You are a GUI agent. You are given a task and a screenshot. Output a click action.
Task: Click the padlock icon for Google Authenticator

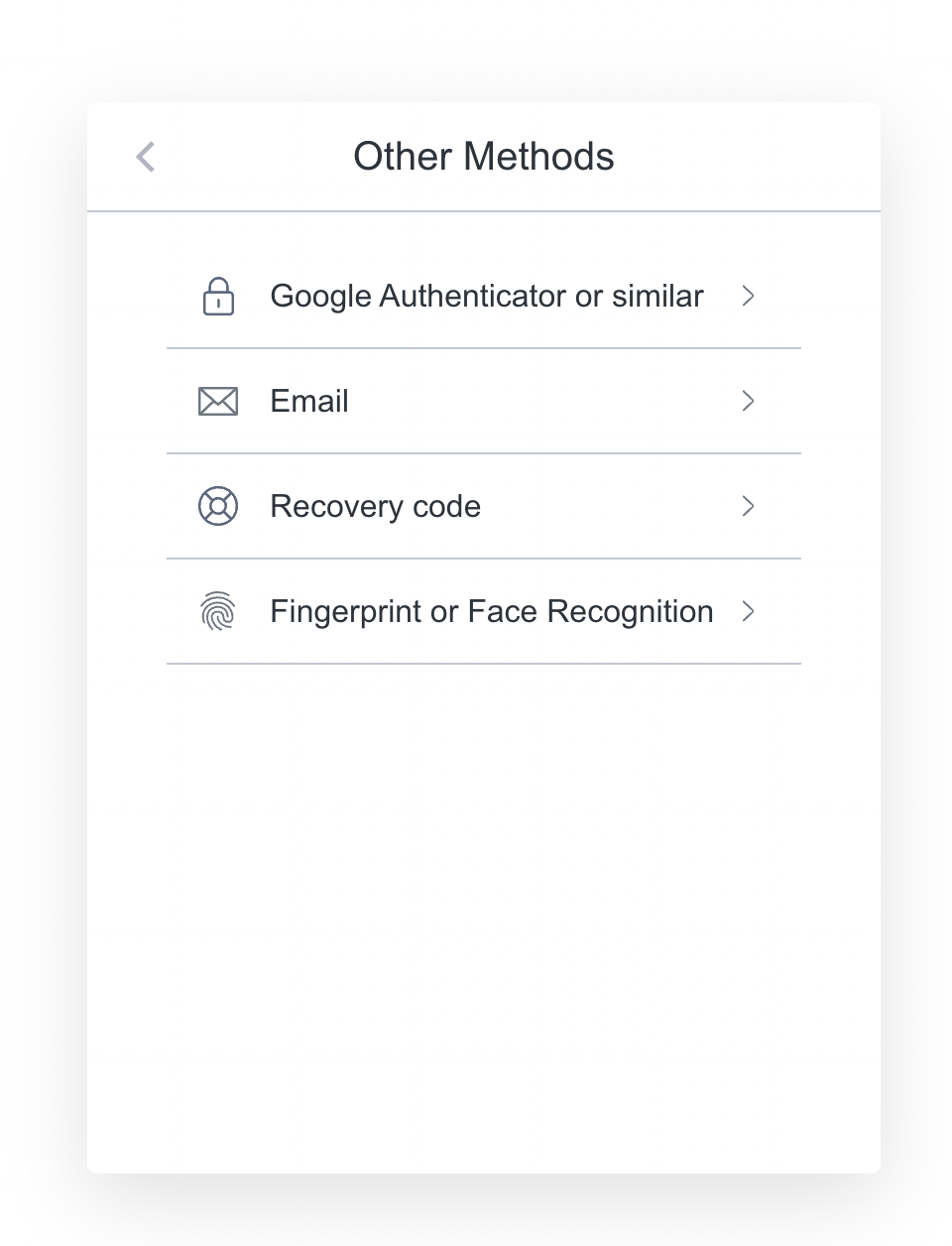coord(218,296)
